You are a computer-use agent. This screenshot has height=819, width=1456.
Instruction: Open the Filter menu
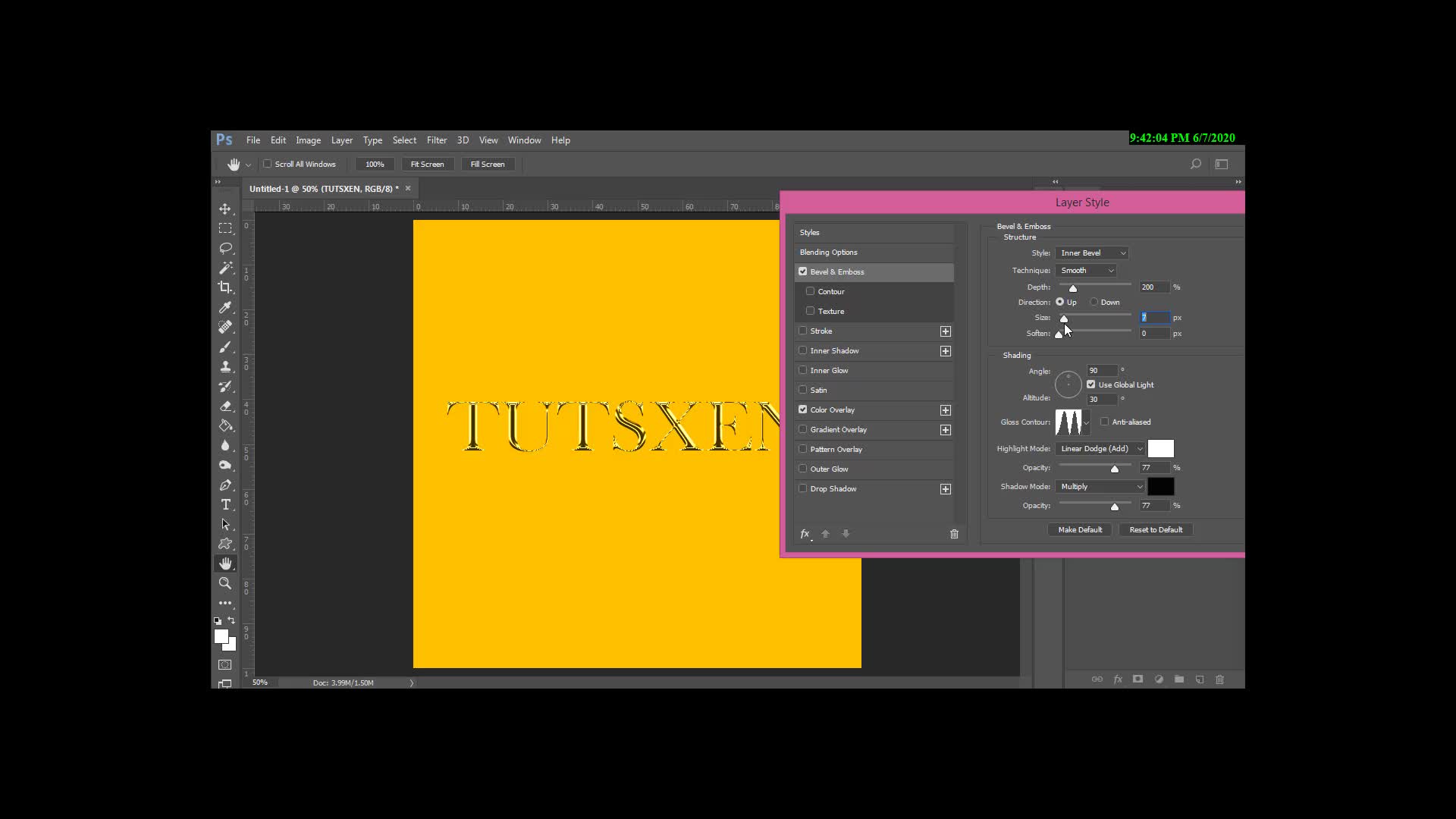pyautogui.click(x=436, y=140)
